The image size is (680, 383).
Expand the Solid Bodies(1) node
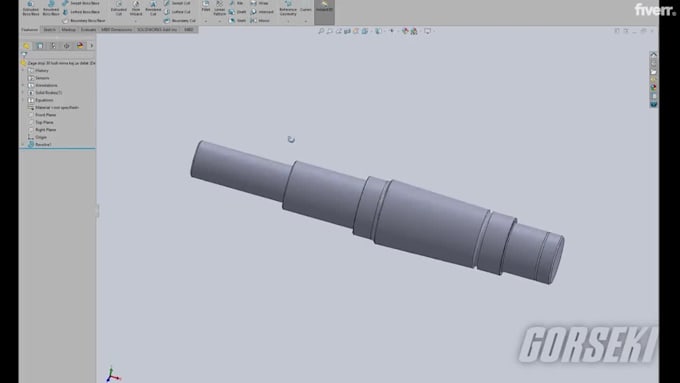(23, 93)
